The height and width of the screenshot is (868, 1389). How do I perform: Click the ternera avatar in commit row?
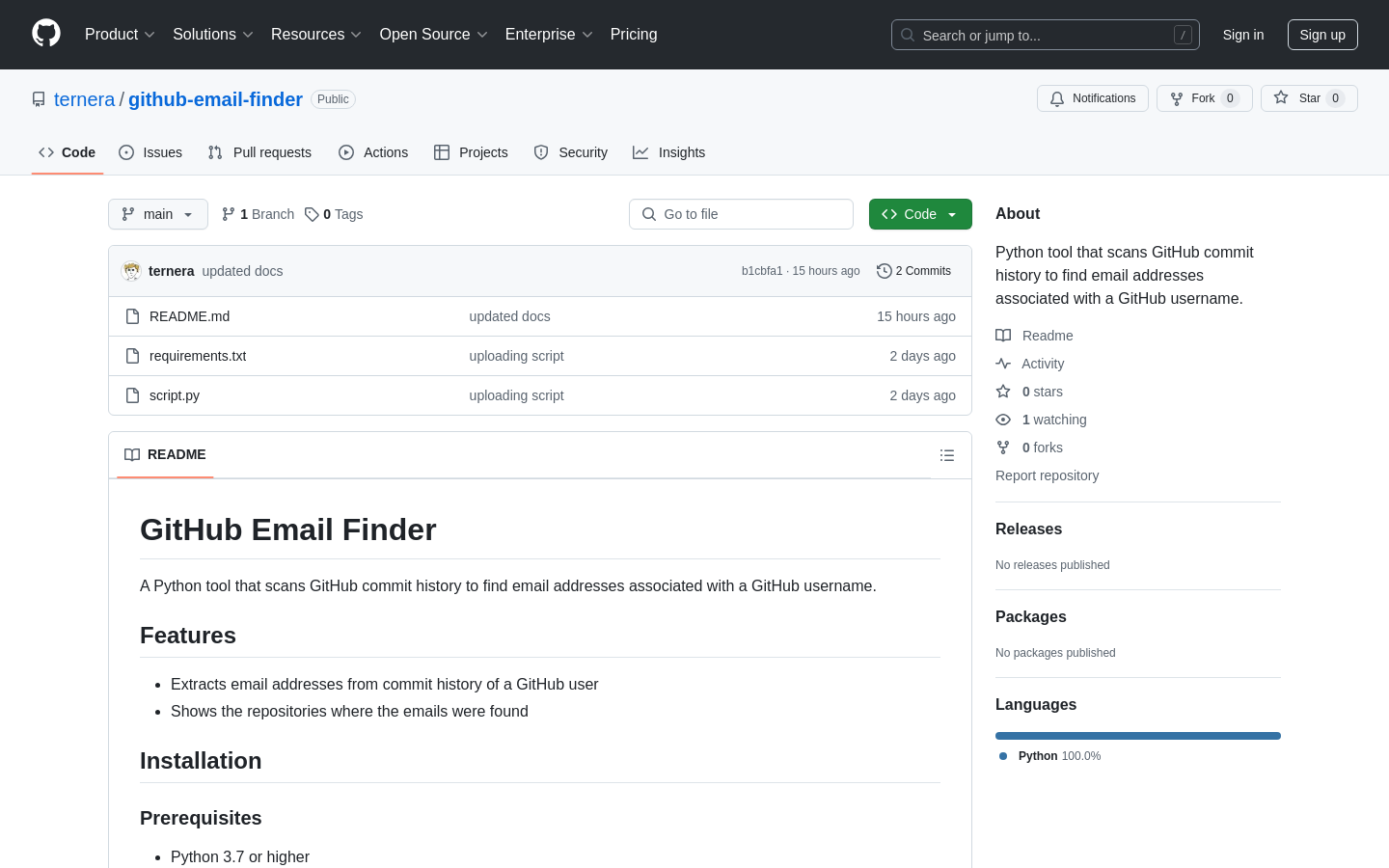point(131,271)
